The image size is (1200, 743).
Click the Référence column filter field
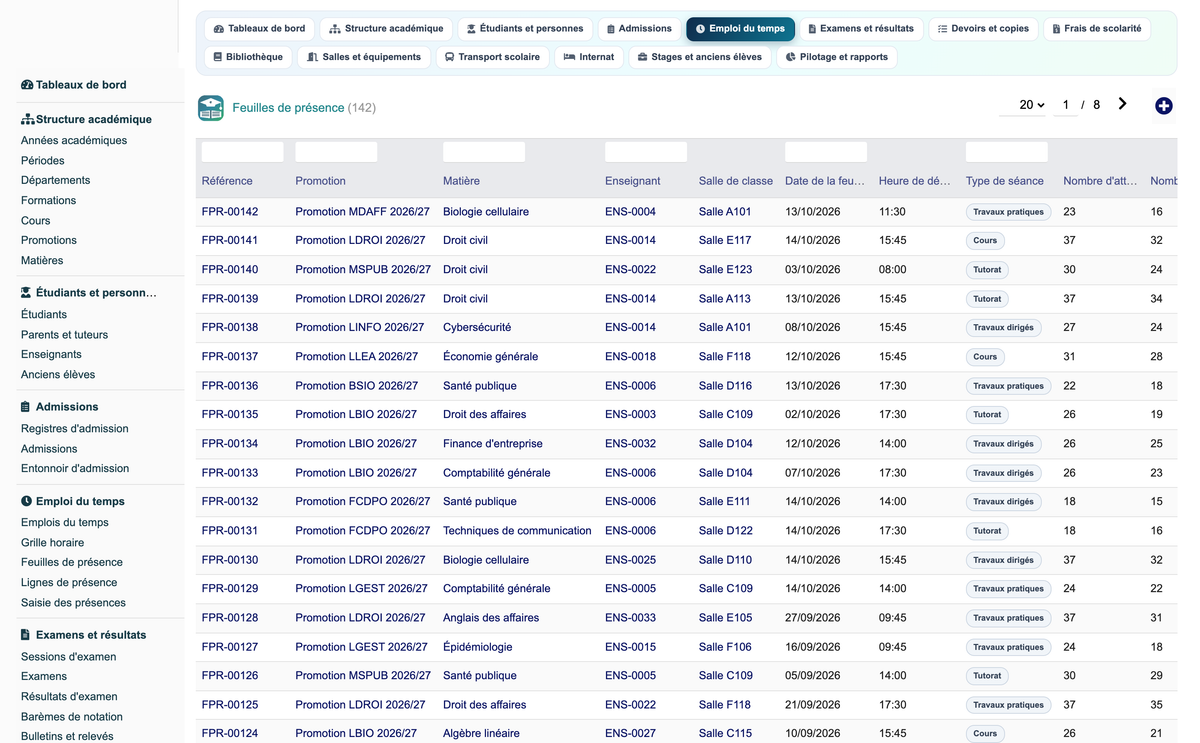coord(242,152)
